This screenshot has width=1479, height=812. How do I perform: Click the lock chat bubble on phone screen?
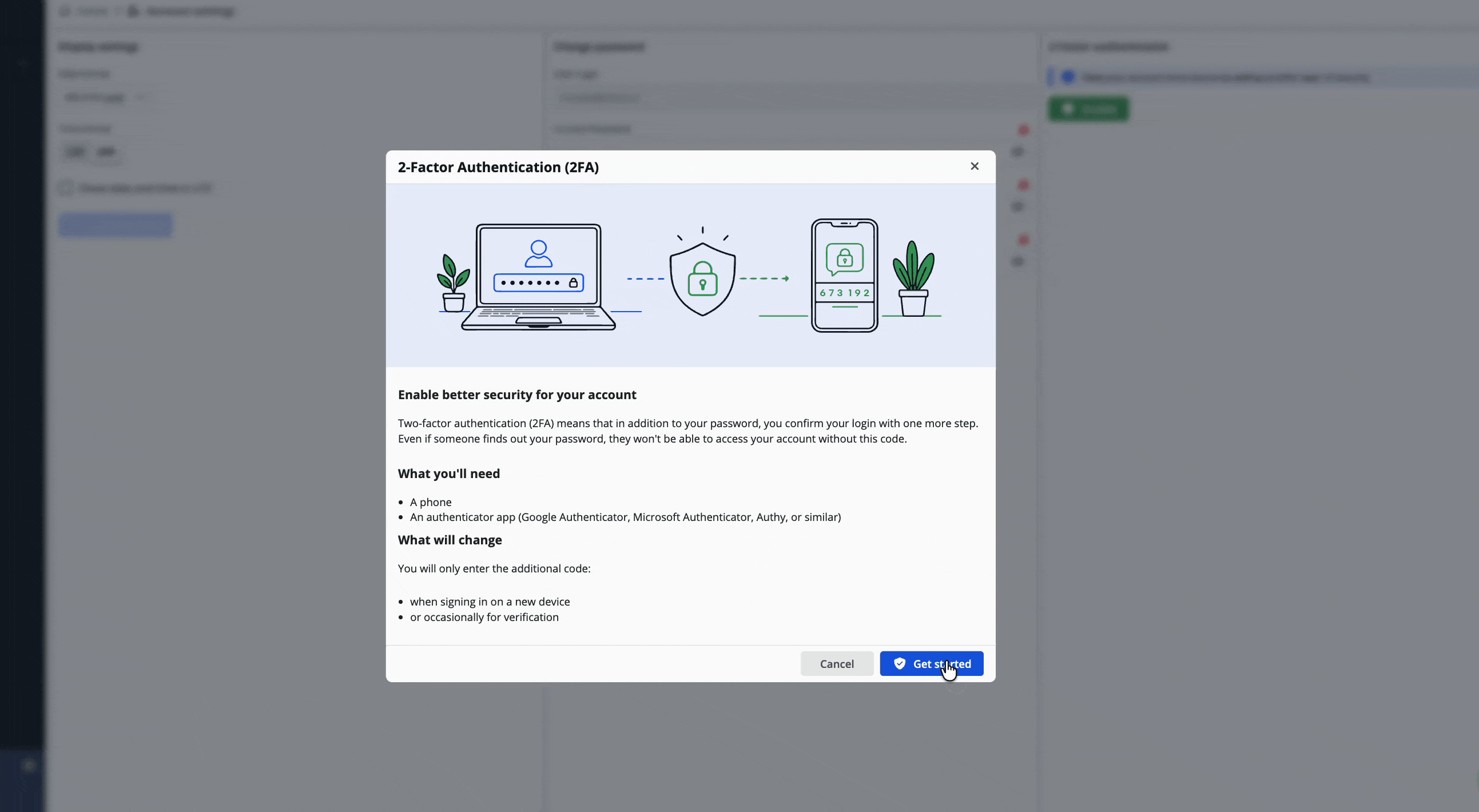tap(844, 259)
